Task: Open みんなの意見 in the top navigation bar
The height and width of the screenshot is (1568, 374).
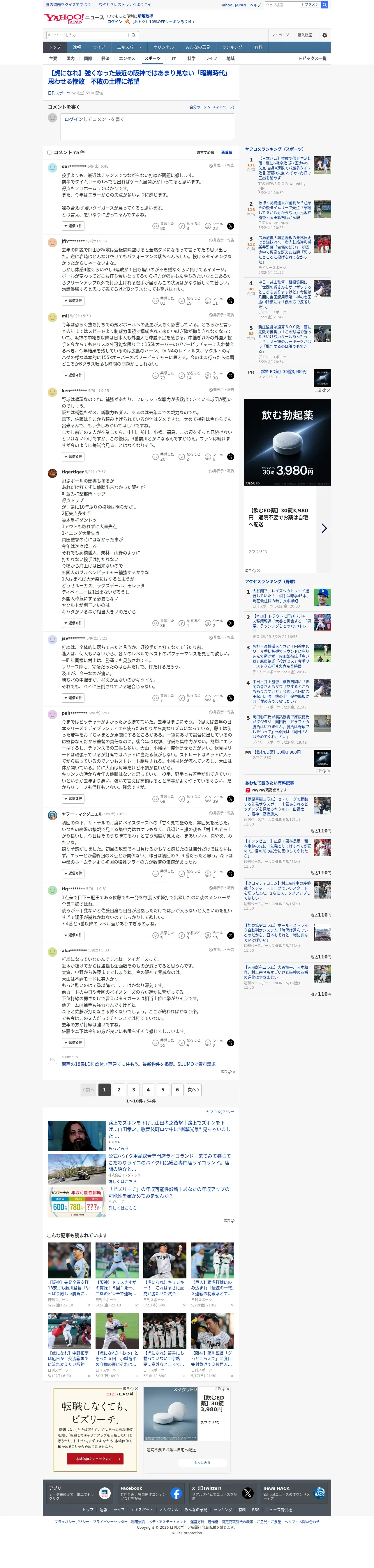Action: 198,47
